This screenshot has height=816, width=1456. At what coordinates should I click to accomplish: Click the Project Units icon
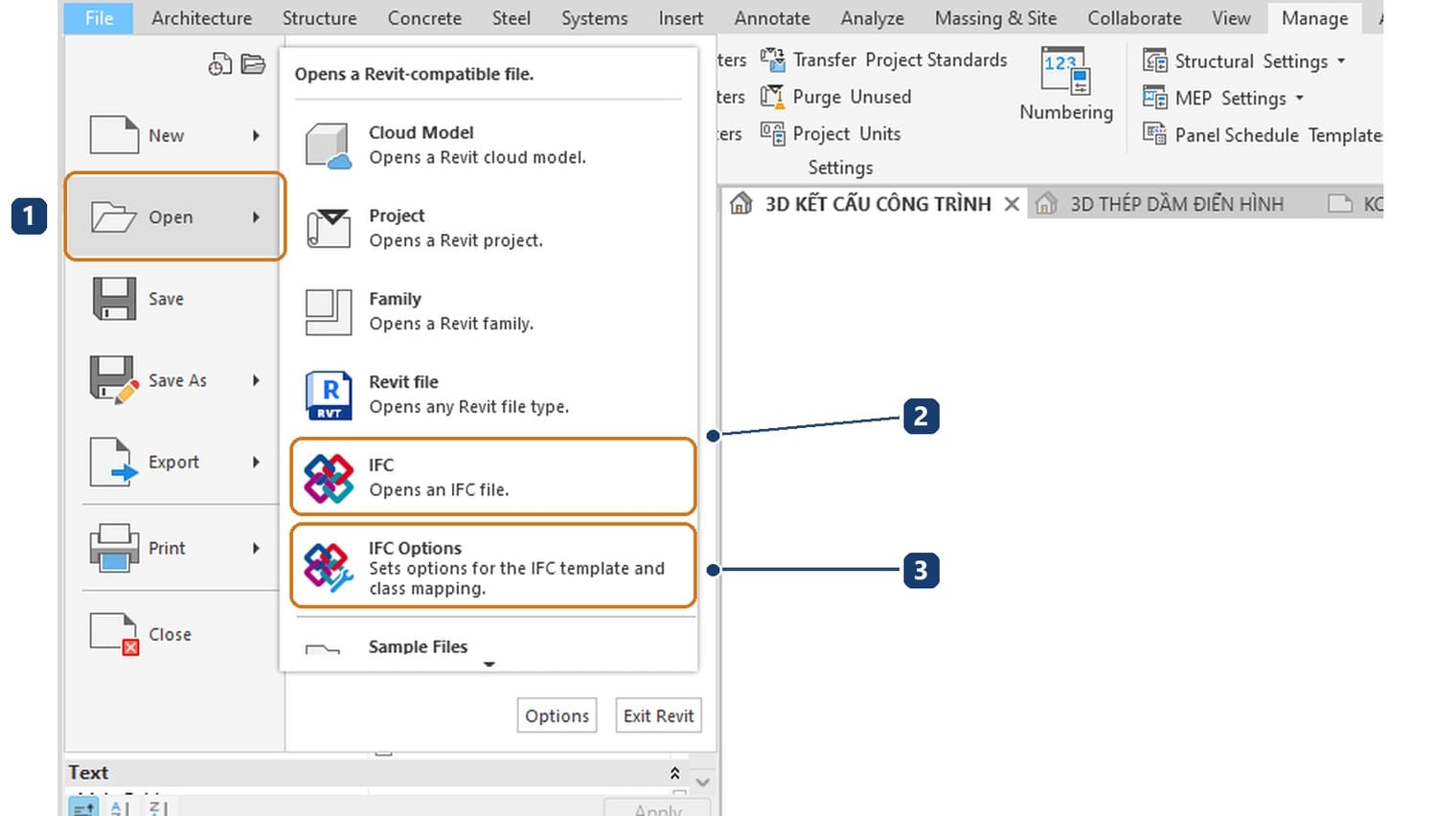(772, 133)
